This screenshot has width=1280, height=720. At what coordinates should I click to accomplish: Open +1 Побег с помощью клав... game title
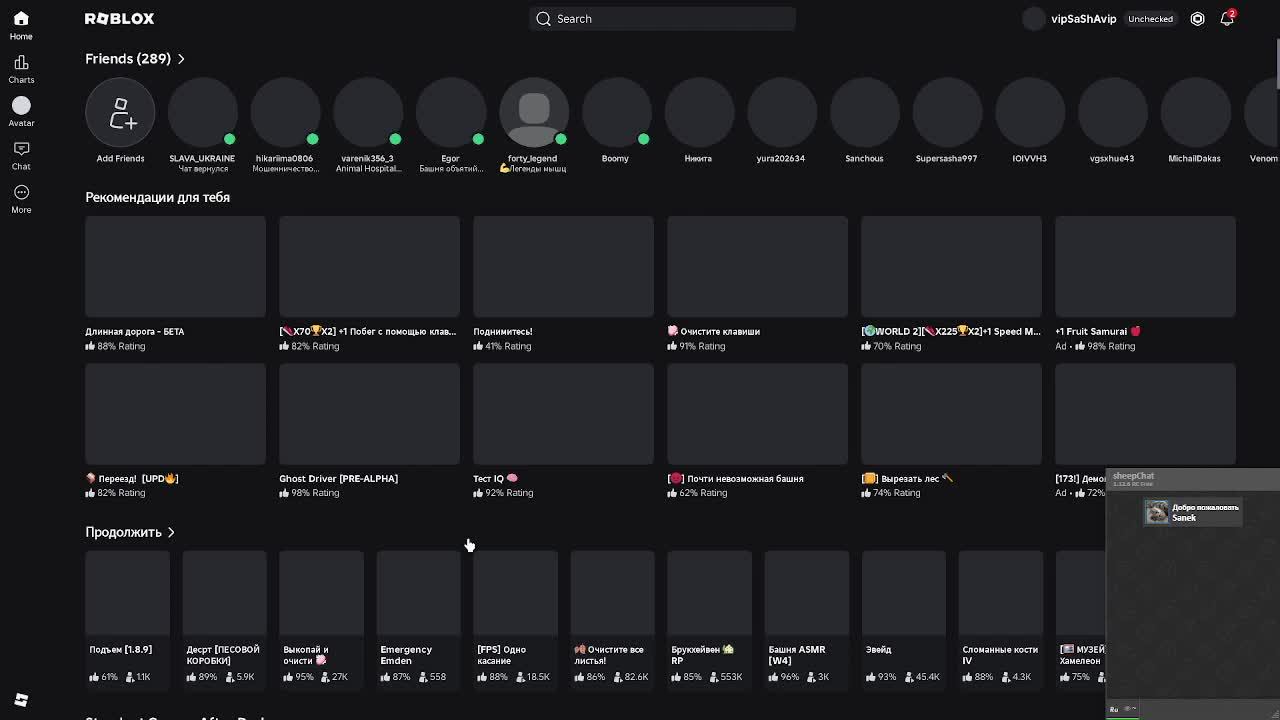click(367, 331)
